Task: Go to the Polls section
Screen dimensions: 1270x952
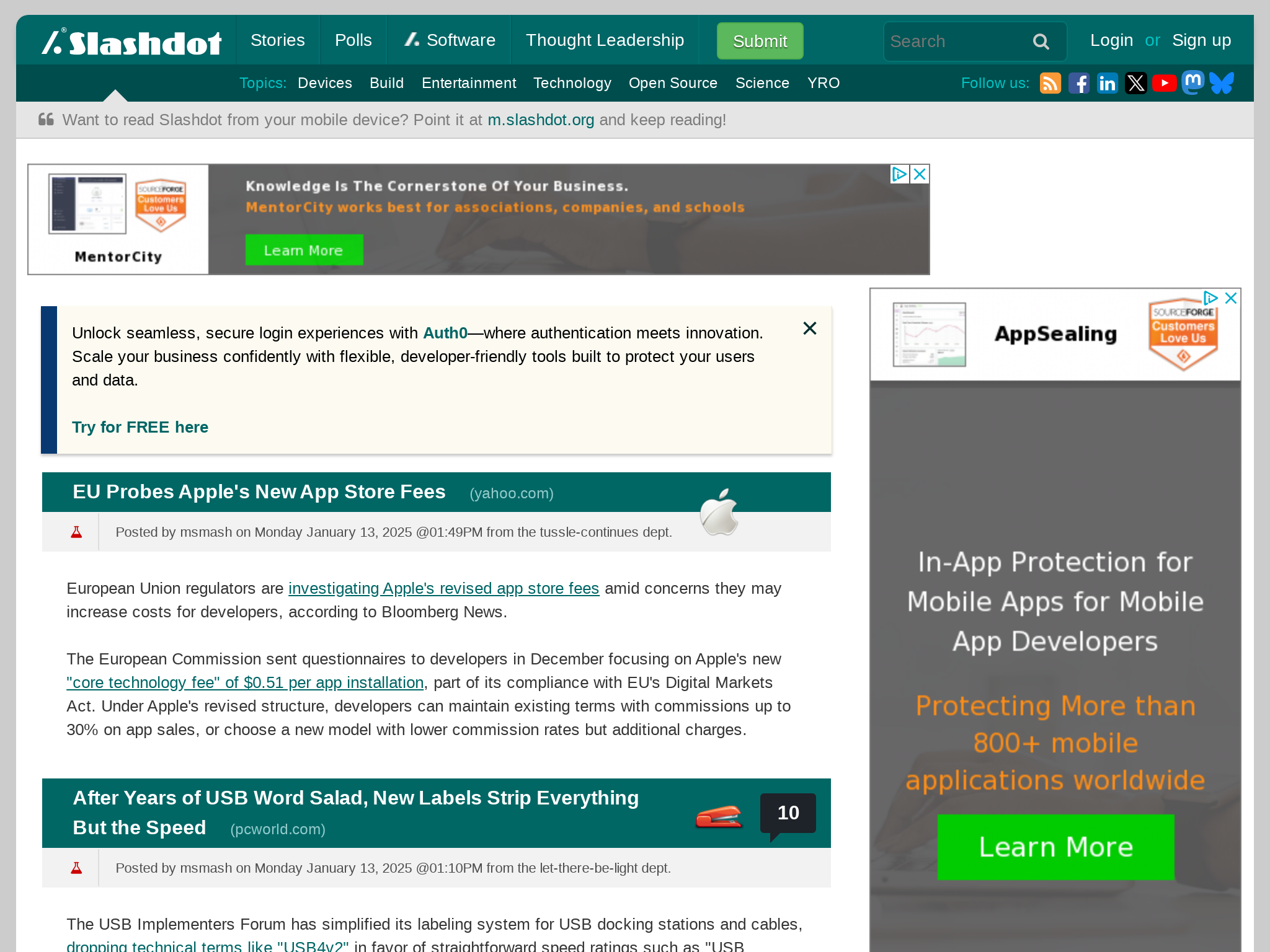Action: [353, 40]
